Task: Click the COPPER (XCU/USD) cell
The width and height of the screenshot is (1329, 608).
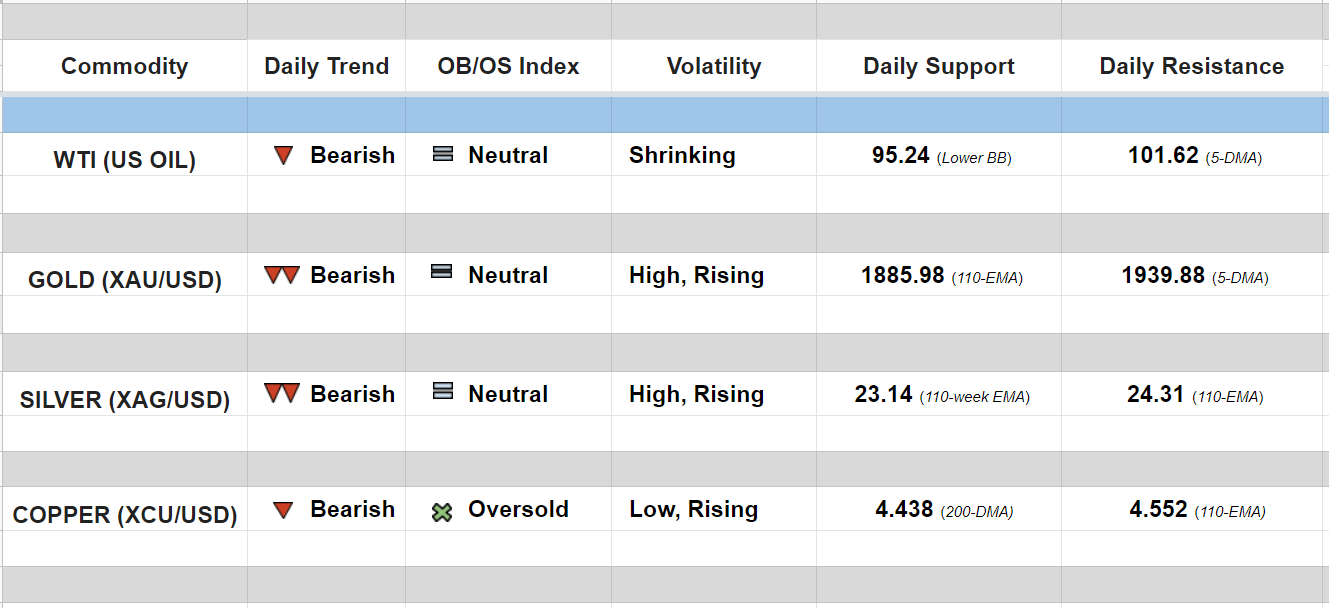Action: [124, 516]
